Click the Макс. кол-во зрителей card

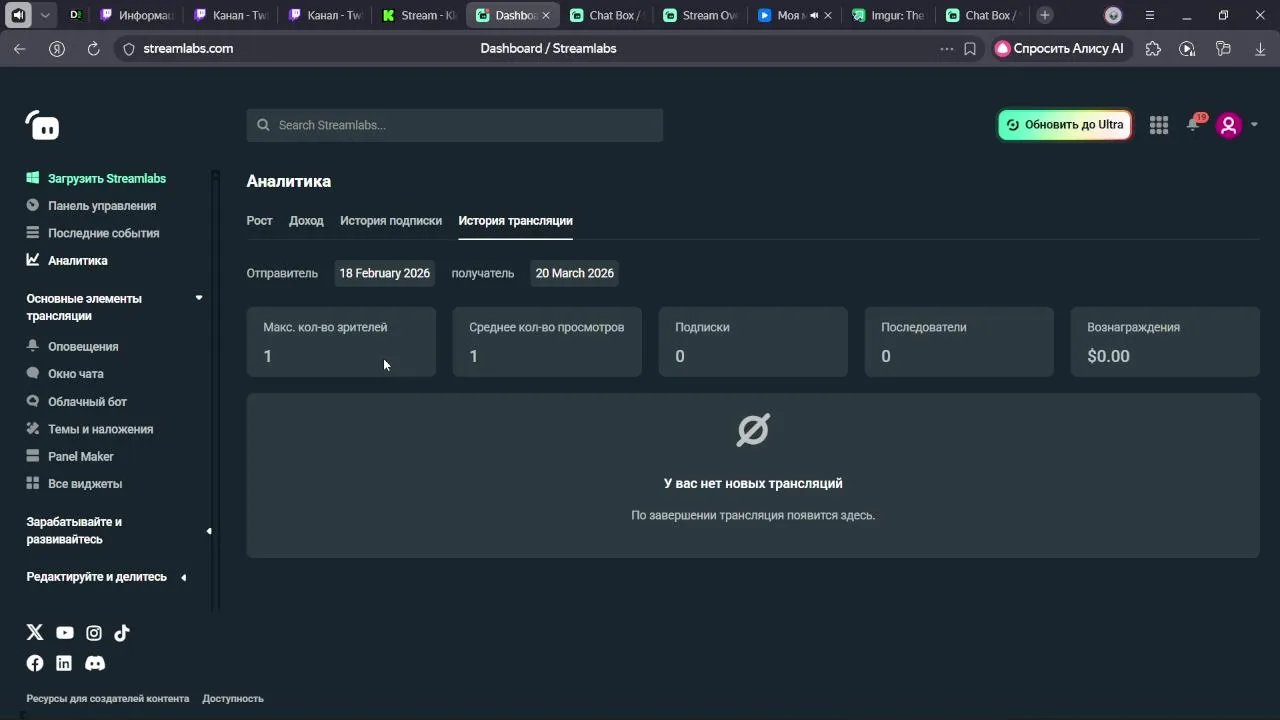tap(341, 342)
